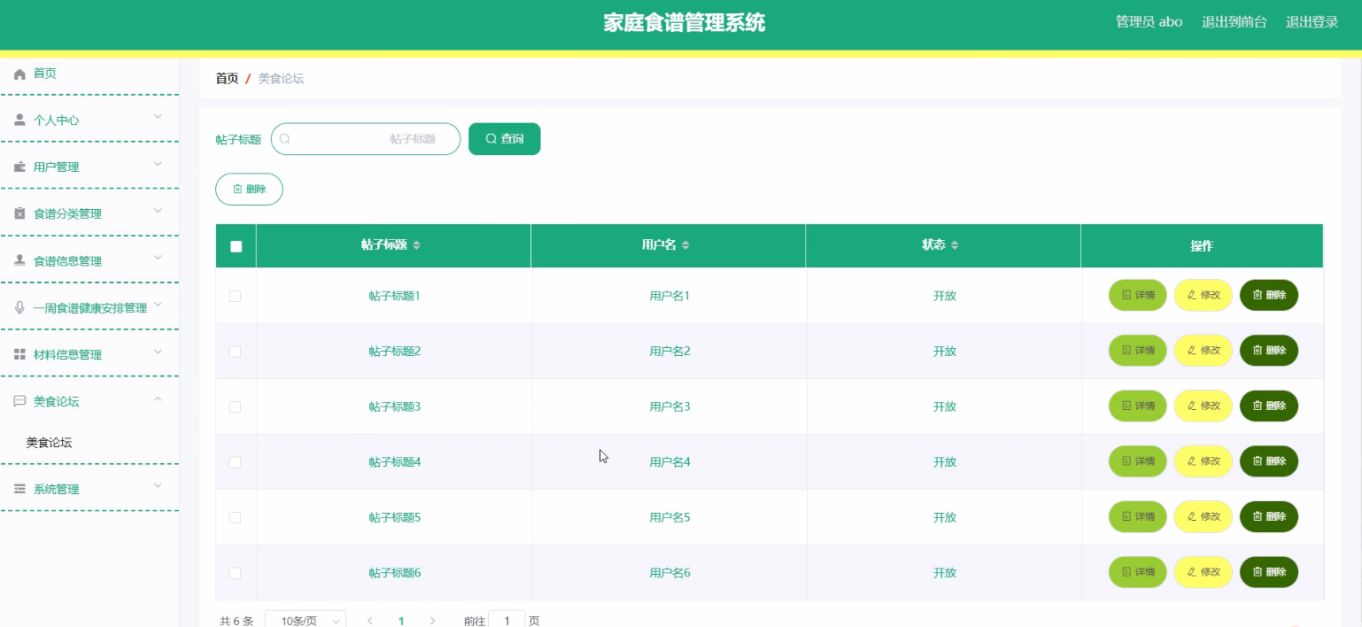
Task: Click 管理员 abo in the header
Action: tap(1149, 22)
